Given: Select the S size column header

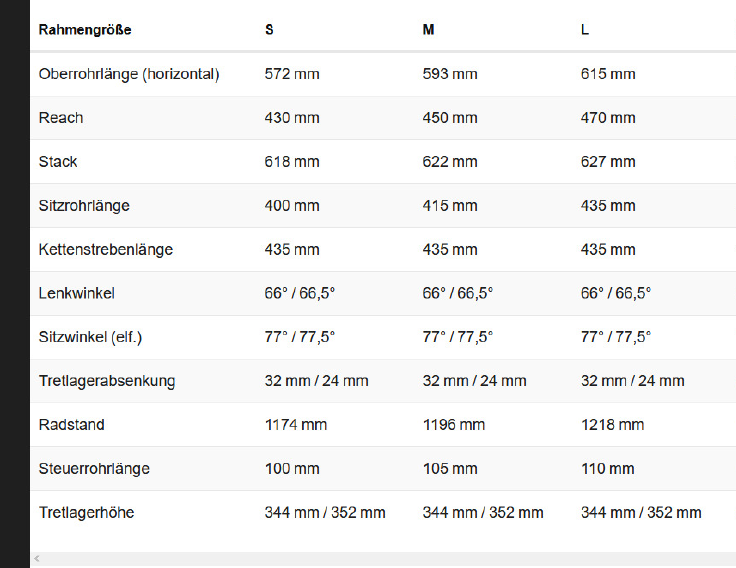Looking at the screenshot, I should [269, 30].
